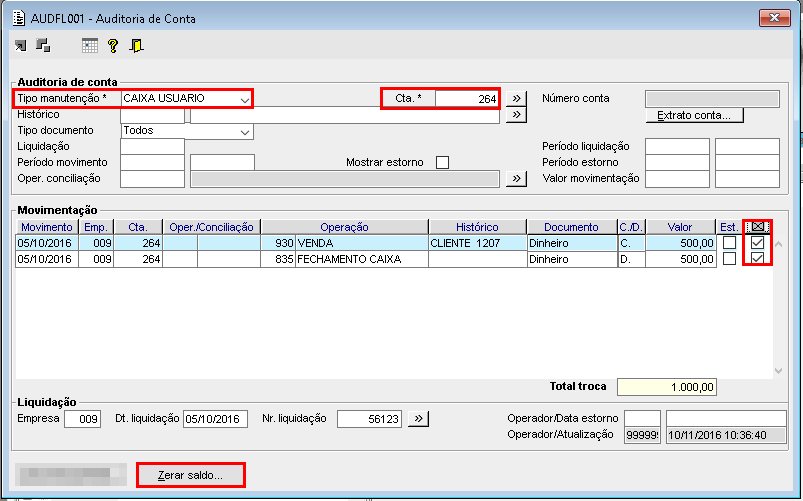Click the Valor column header
The height and width of the screenshot is (501, 803).
(x=680, y=227)
